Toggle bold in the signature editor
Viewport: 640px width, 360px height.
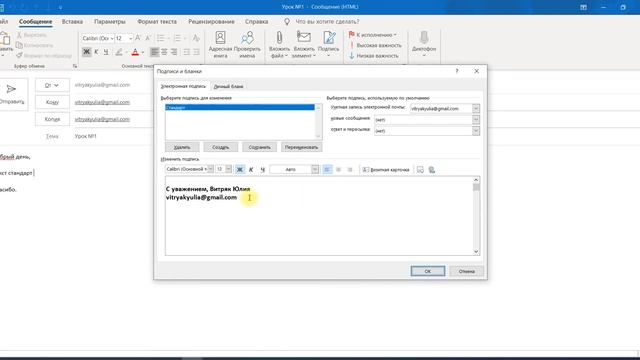pos(240,169)
